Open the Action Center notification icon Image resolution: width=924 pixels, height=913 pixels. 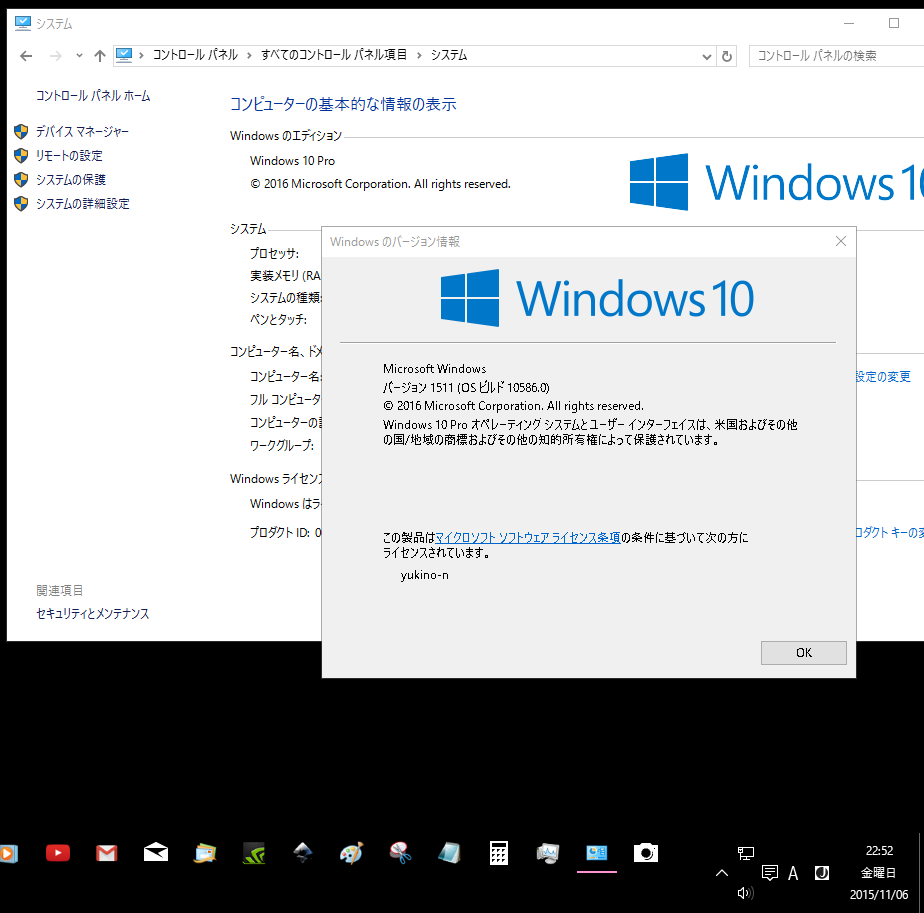click(770, 873)
